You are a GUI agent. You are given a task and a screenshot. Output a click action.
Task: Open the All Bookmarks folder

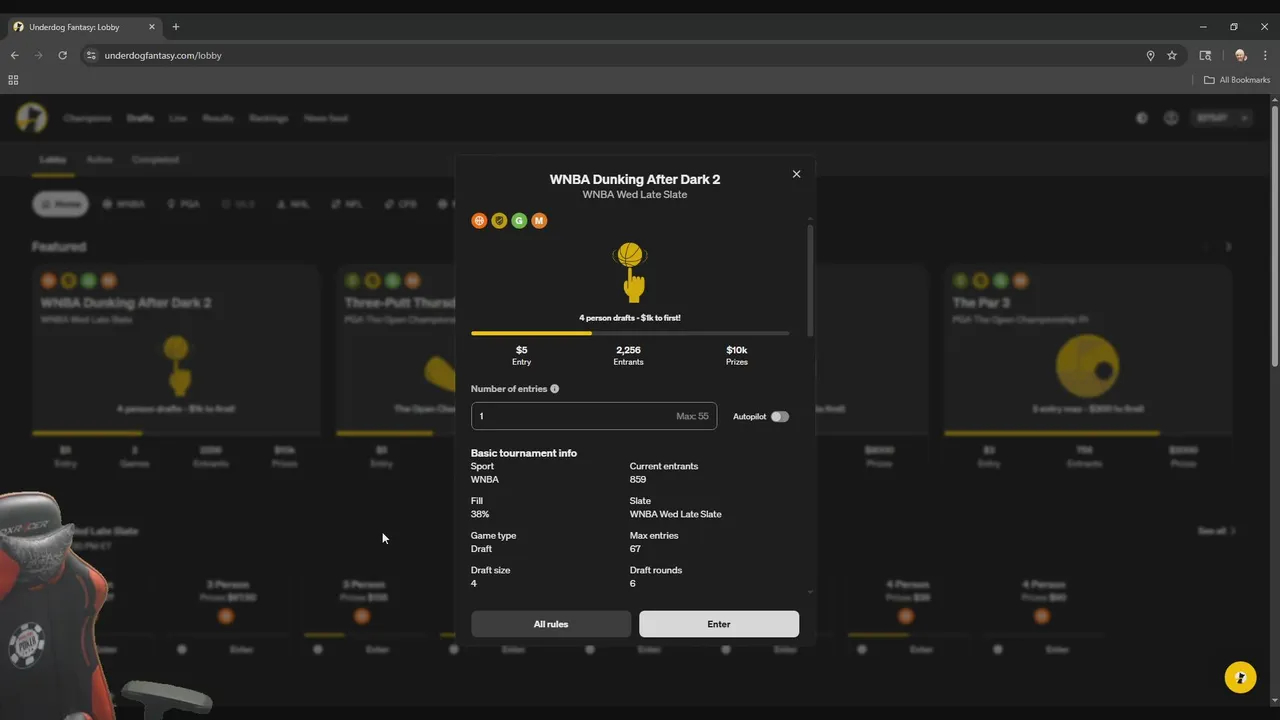click(1237, 80)
